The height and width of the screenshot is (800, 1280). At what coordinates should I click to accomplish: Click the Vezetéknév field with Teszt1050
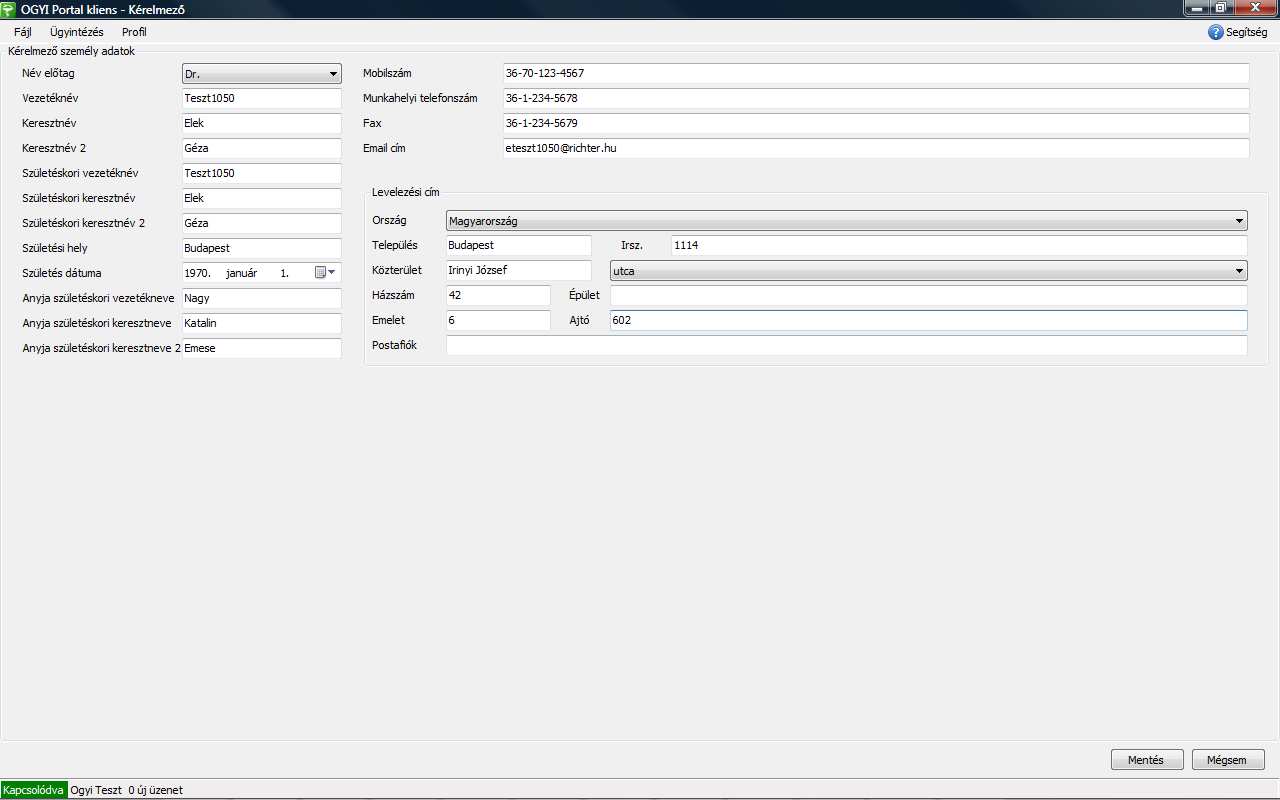click(262, 98)
